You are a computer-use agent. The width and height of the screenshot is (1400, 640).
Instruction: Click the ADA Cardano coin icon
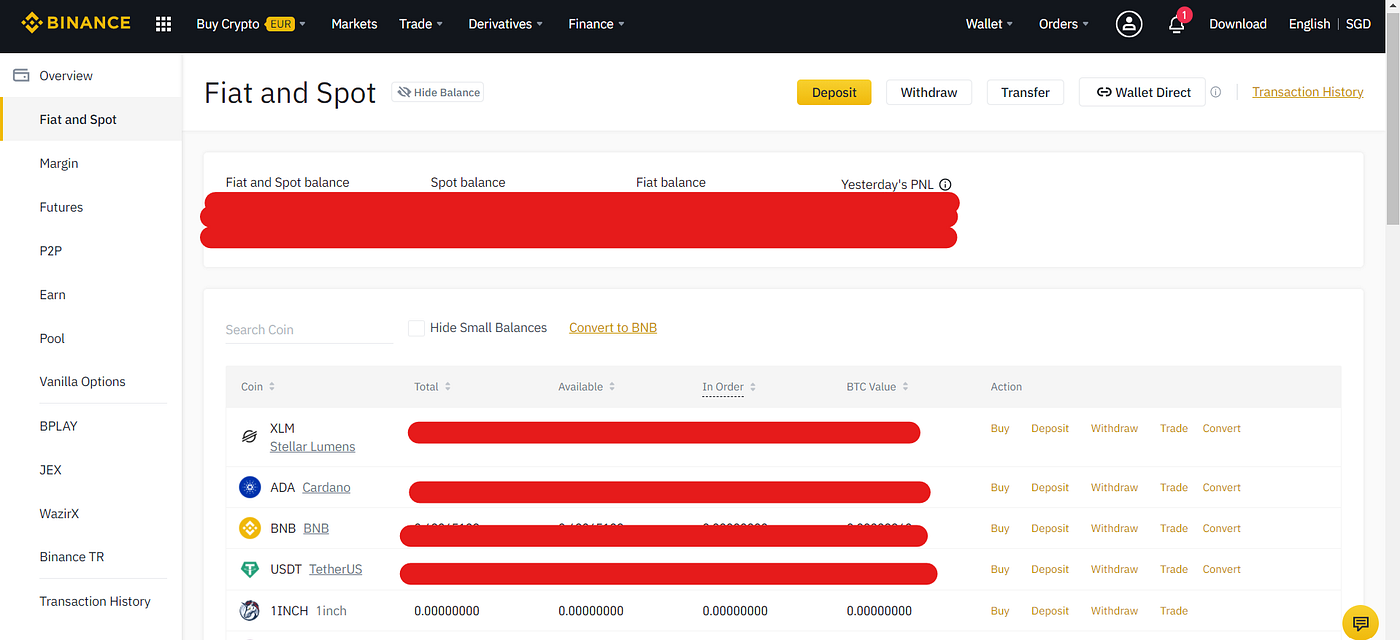coord(250,487)
